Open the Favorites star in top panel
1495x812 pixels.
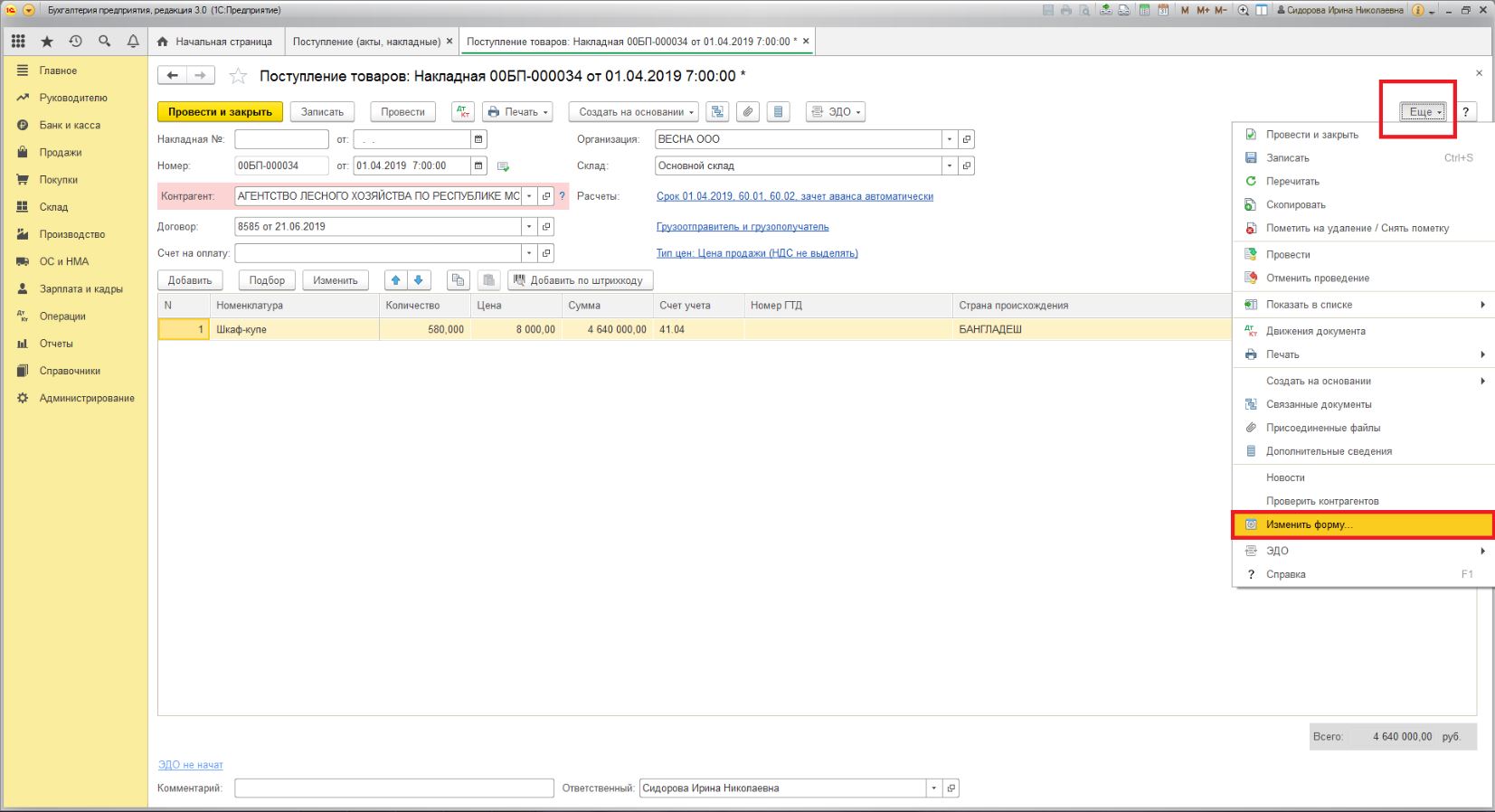coord(47,42)
